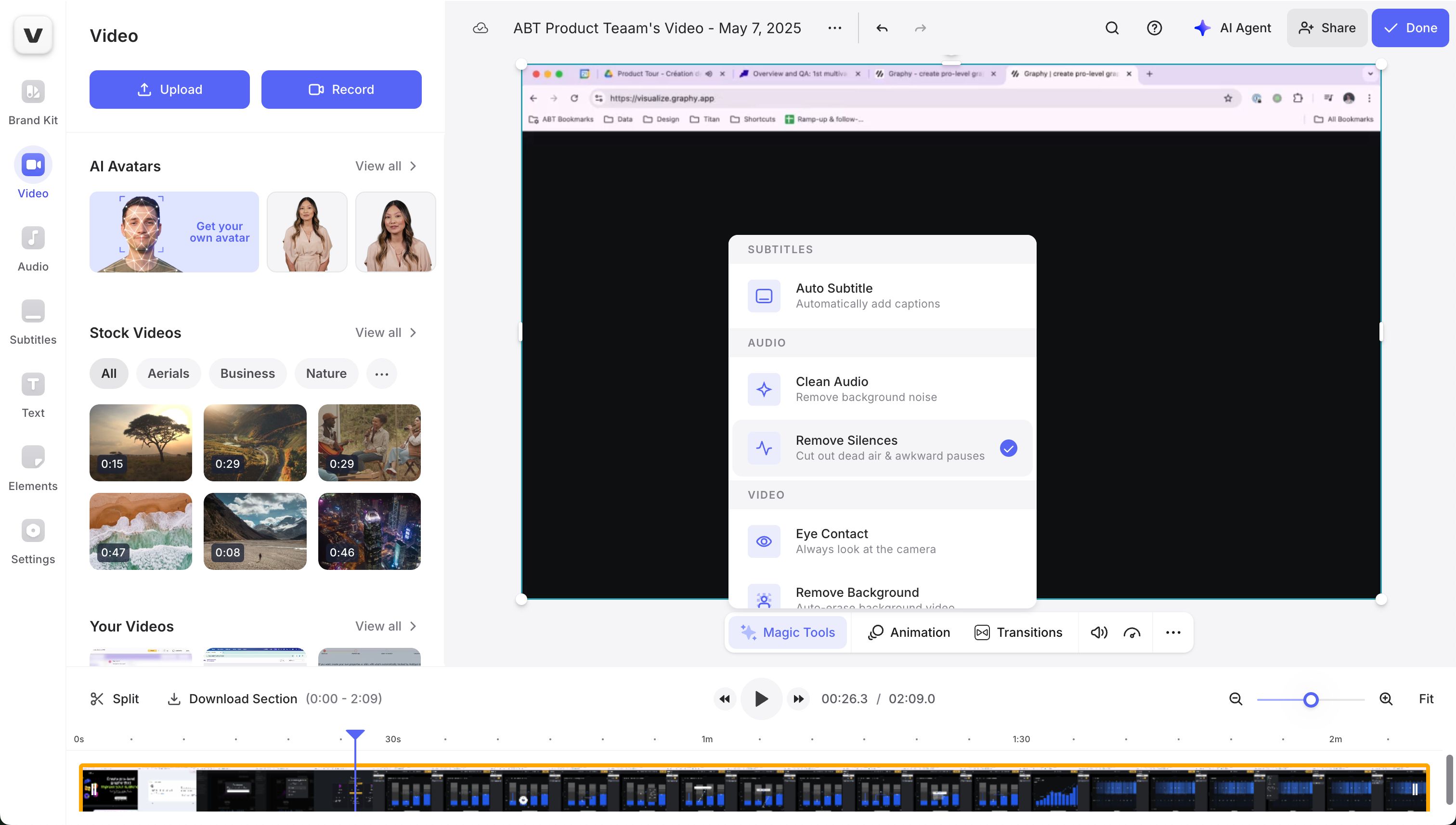Redo the last undone action
This screenshot has height=825, width=1456.
click(x=921, y=28)
